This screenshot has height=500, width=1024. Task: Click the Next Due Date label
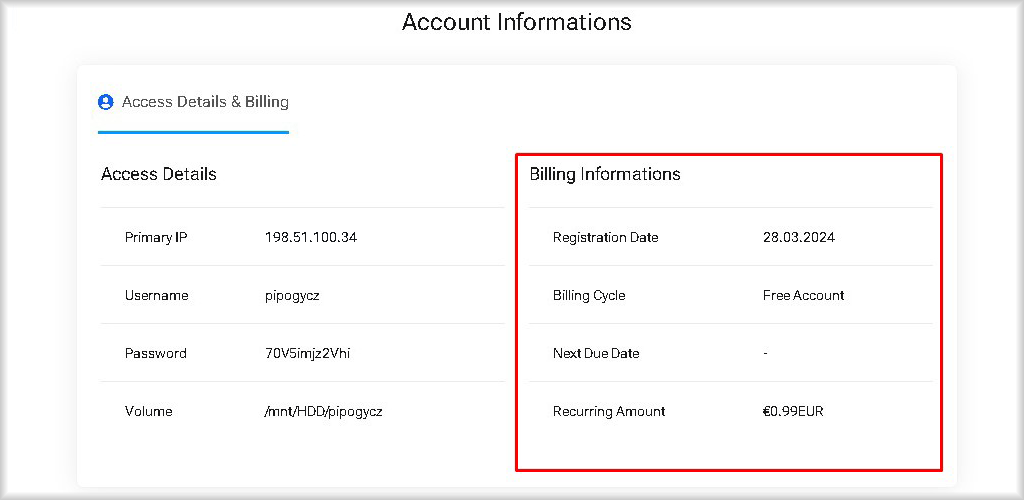click(596, 354)
